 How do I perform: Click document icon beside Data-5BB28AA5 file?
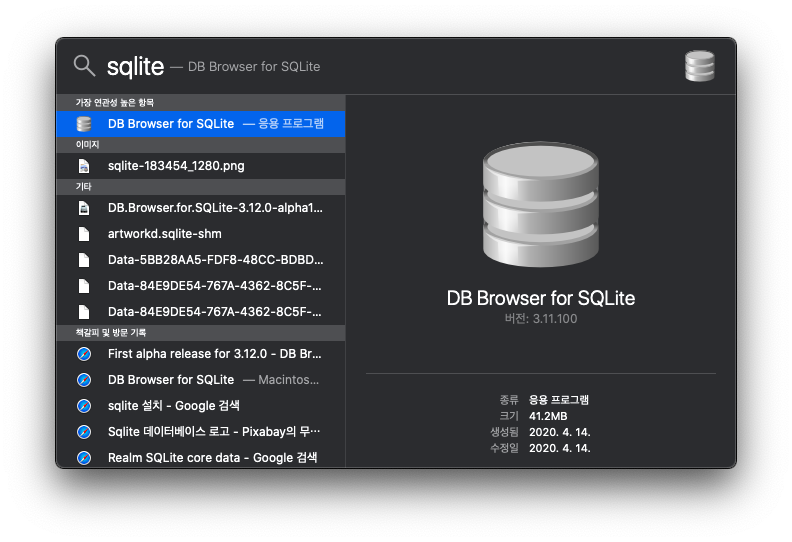(x=84, y=260)
